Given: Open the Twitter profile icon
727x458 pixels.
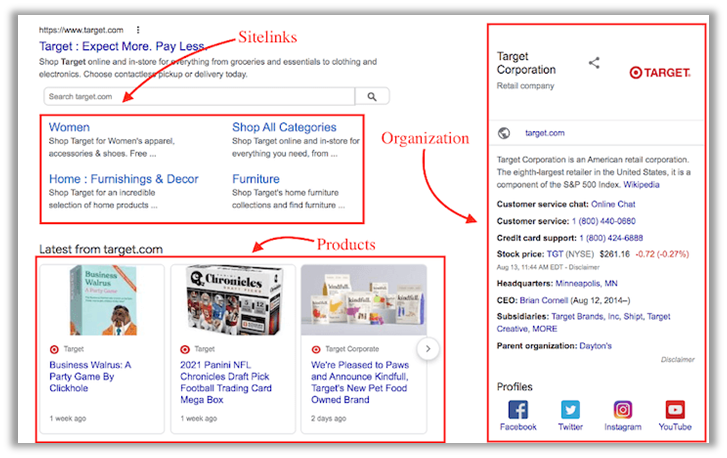Looking at the screenshot, I should (x=570, y=410).
